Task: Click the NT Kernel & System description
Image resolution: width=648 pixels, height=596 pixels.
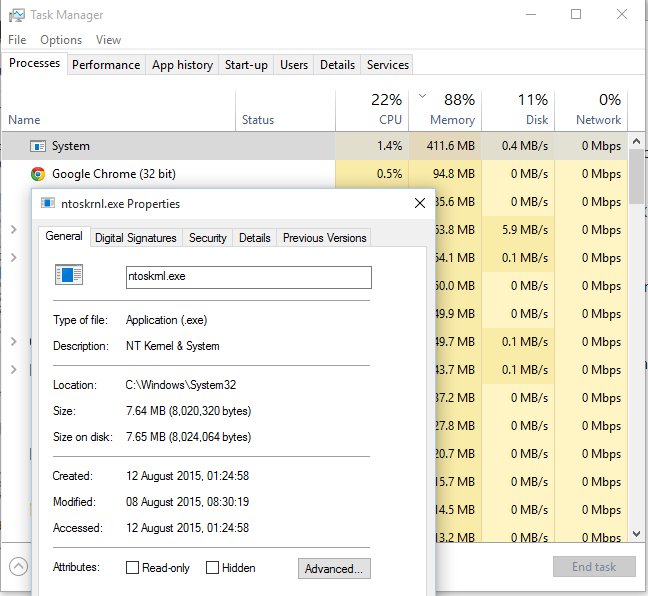Action: [173, 346]
